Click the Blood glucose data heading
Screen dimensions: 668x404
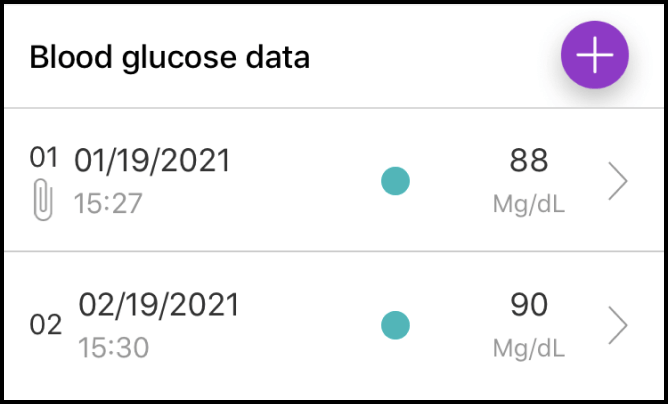pos(170,57)
